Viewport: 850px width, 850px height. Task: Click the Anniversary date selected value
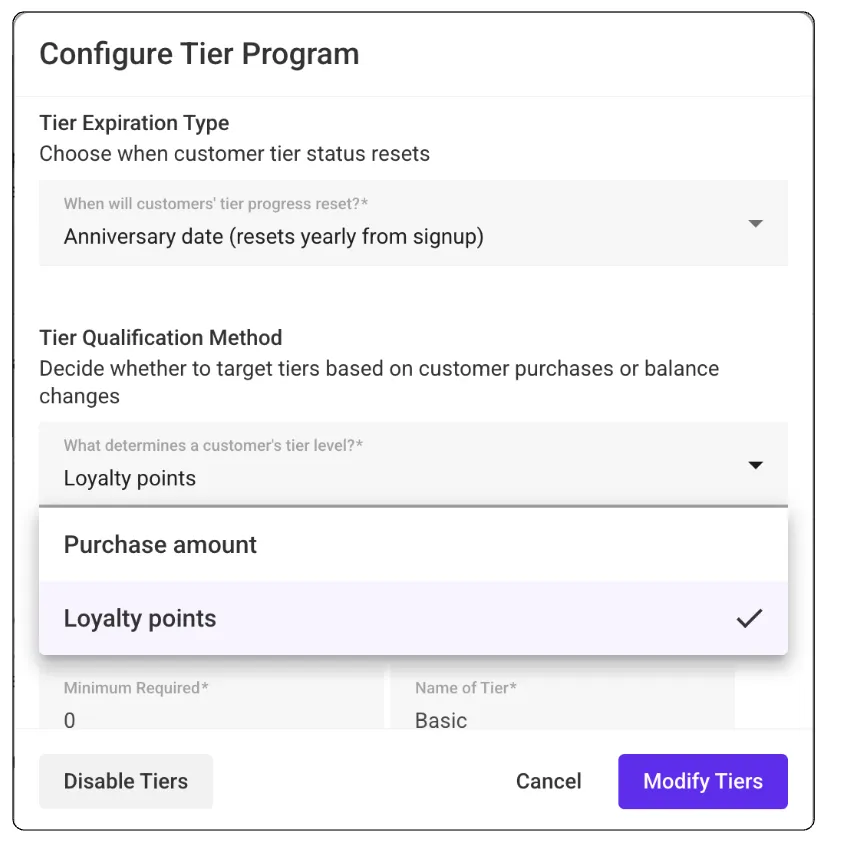pos(273,237)
